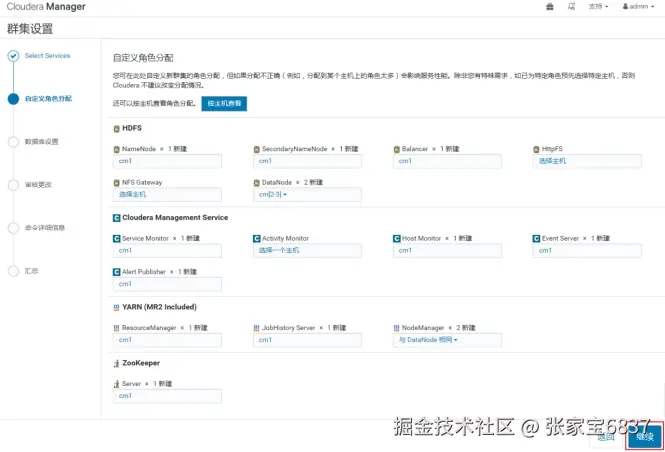665x452 pixels.
Task: Click the Alert Publisher host field cm1
Action: point(167,284)
